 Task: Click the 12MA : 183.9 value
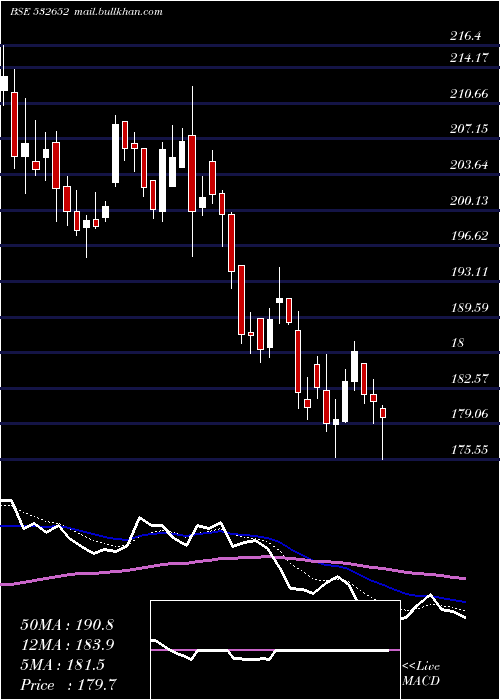(67, 645)
